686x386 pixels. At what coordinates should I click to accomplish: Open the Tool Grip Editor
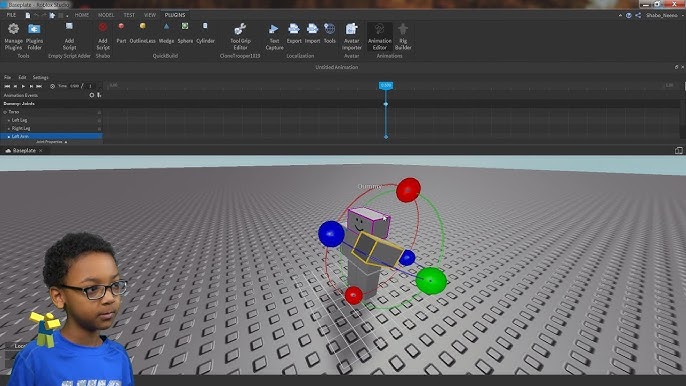point(240,37)
